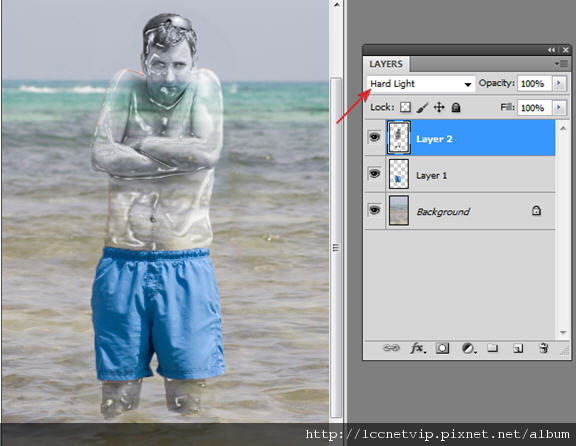Click canvas vertical scrollbar up arrow
This screenshot has height=446, width=576.
click(x=337, y=4)
